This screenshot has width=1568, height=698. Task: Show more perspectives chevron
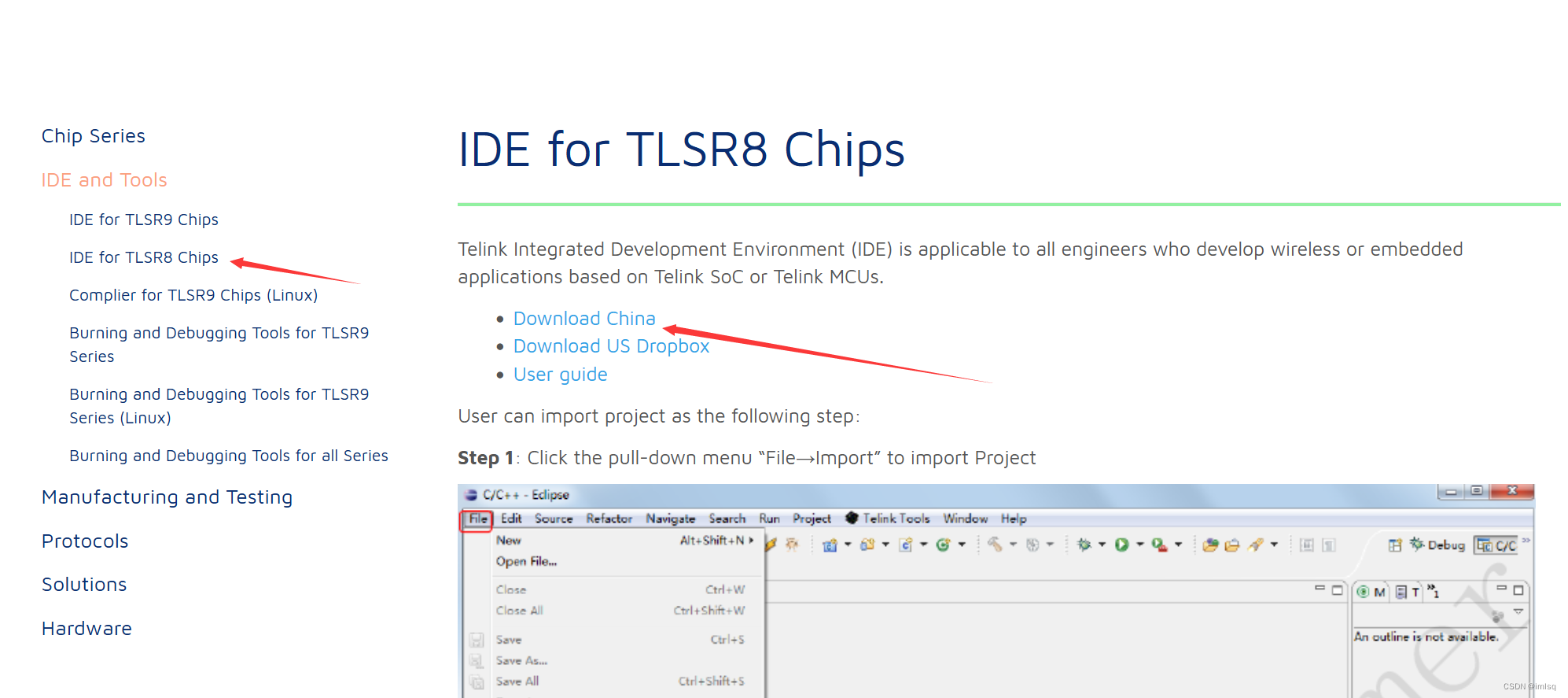1526,541
